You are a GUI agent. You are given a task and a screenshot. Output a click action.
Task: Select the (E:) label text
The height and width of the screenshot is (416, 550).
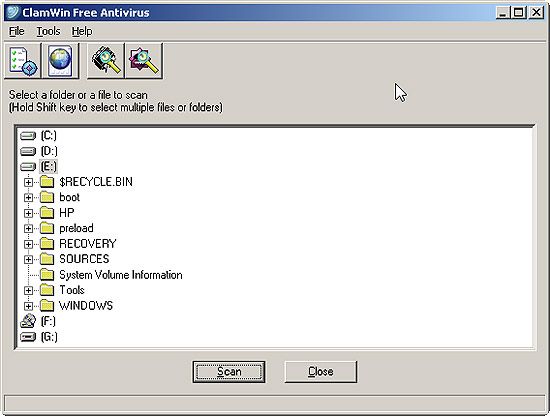pos(48,167)
